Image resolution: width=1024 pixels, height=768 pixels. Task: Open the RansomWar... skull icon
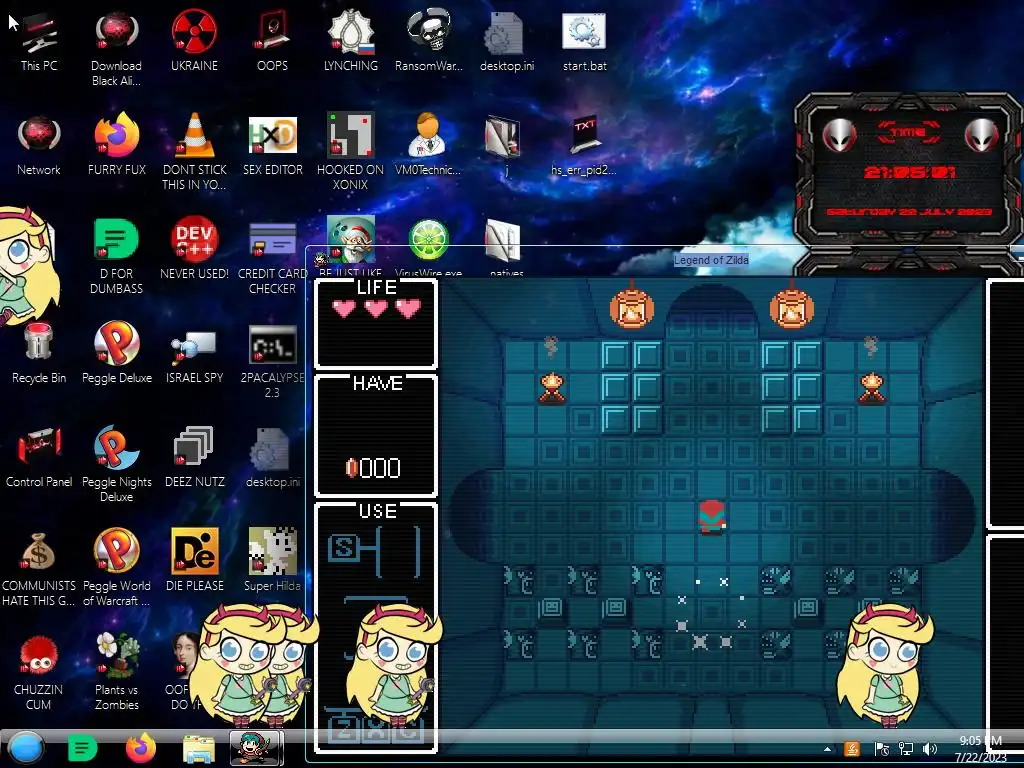coord(428,40)
